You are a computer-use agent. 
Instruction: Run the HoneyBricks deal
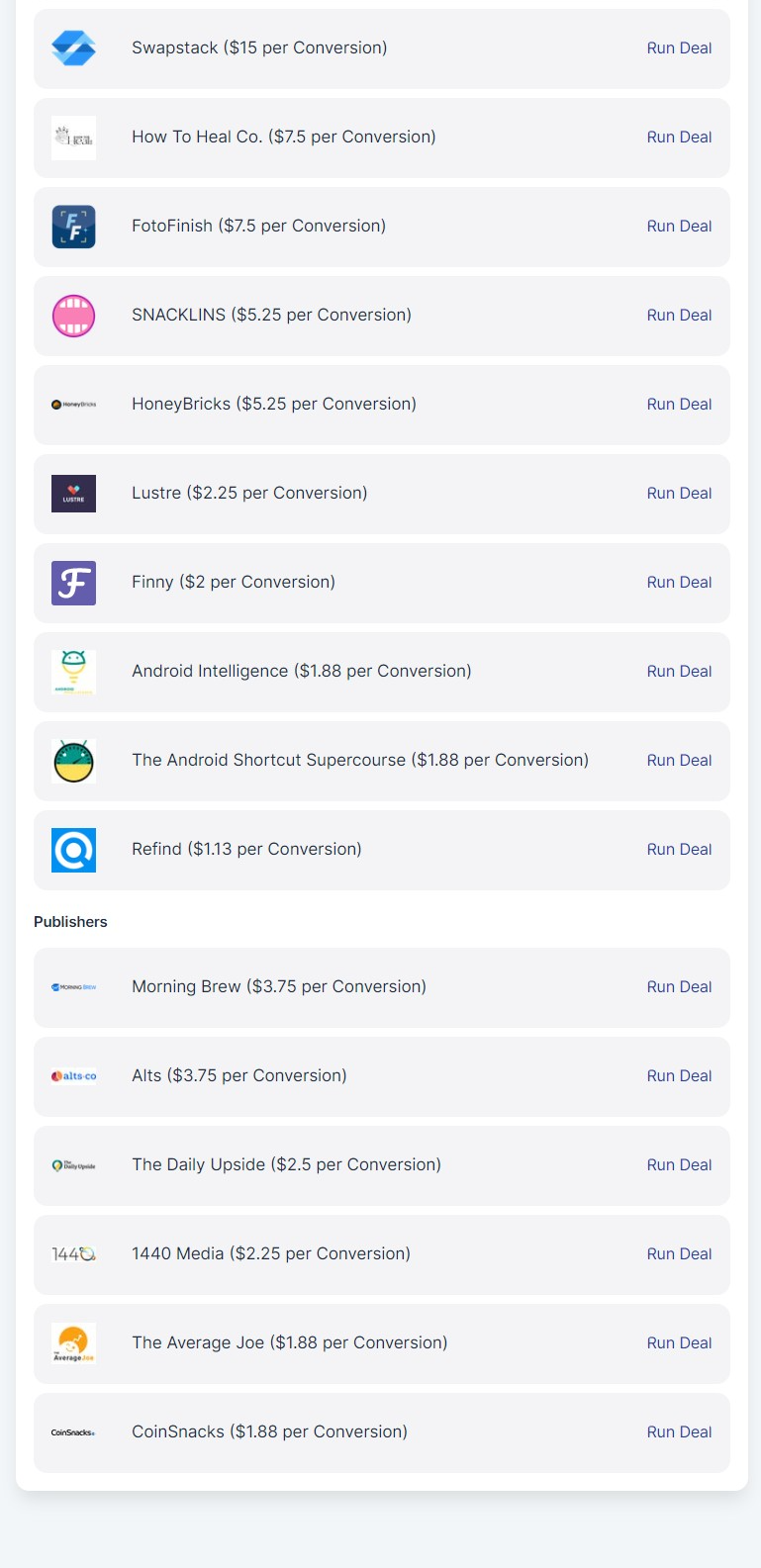tap(679, 405)
